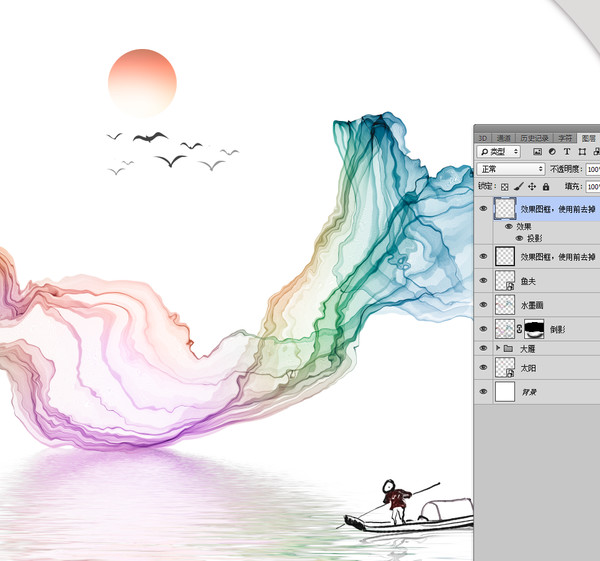Open the 类型 filter type dropdown
This screenshot has height=561, width=600.
click(x=498, y=152)
